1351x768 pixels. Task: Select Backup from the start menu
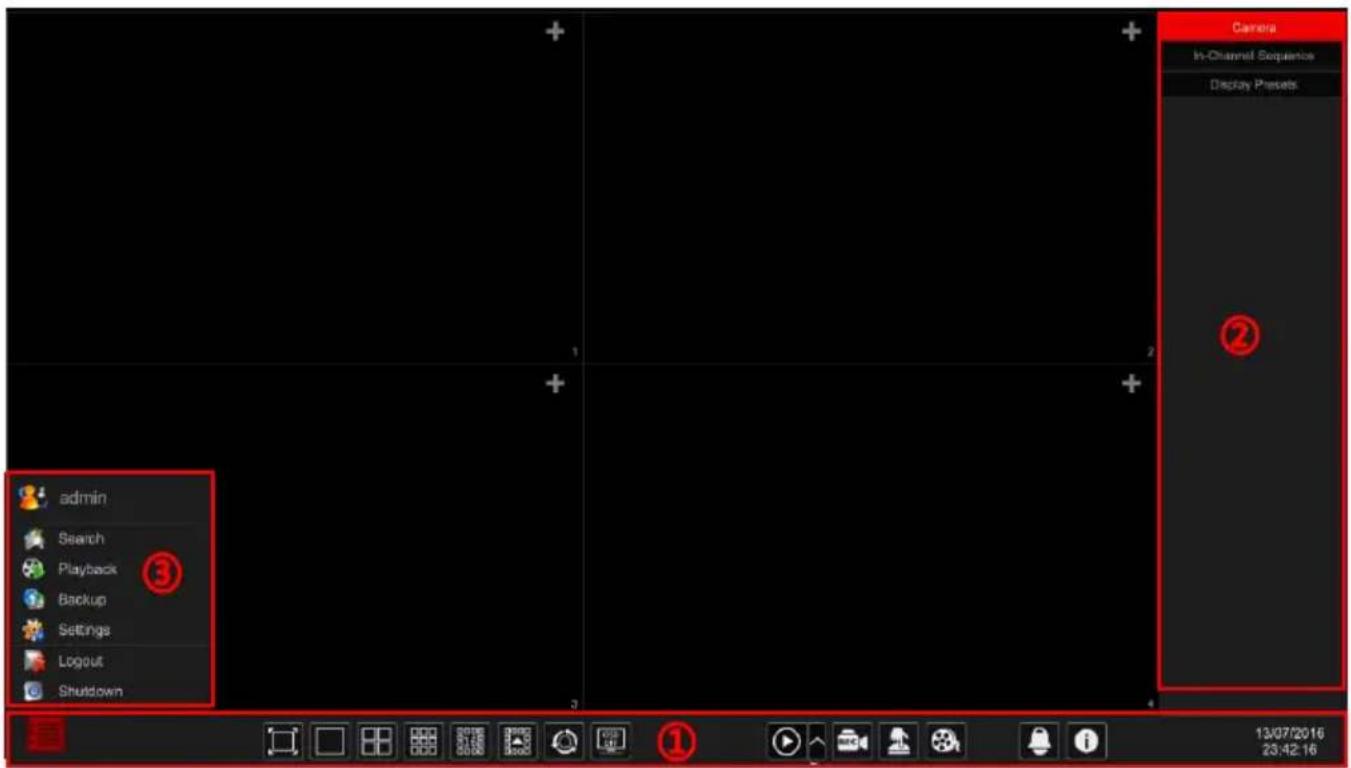tap(82, 600)
